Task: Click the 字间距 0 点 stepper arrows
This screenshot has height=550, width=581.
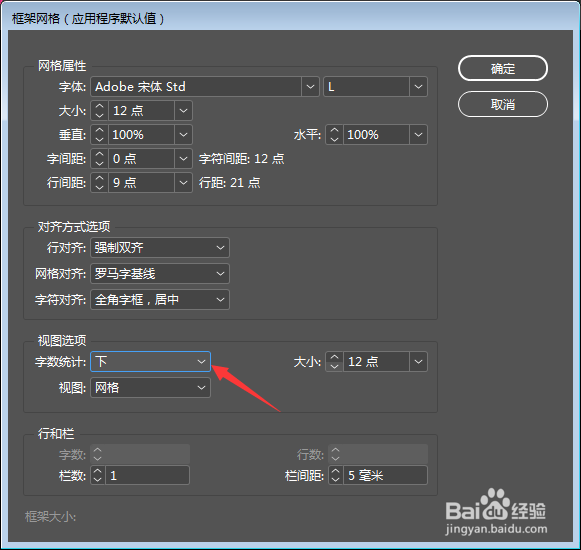Action: [x=99, y=159]
